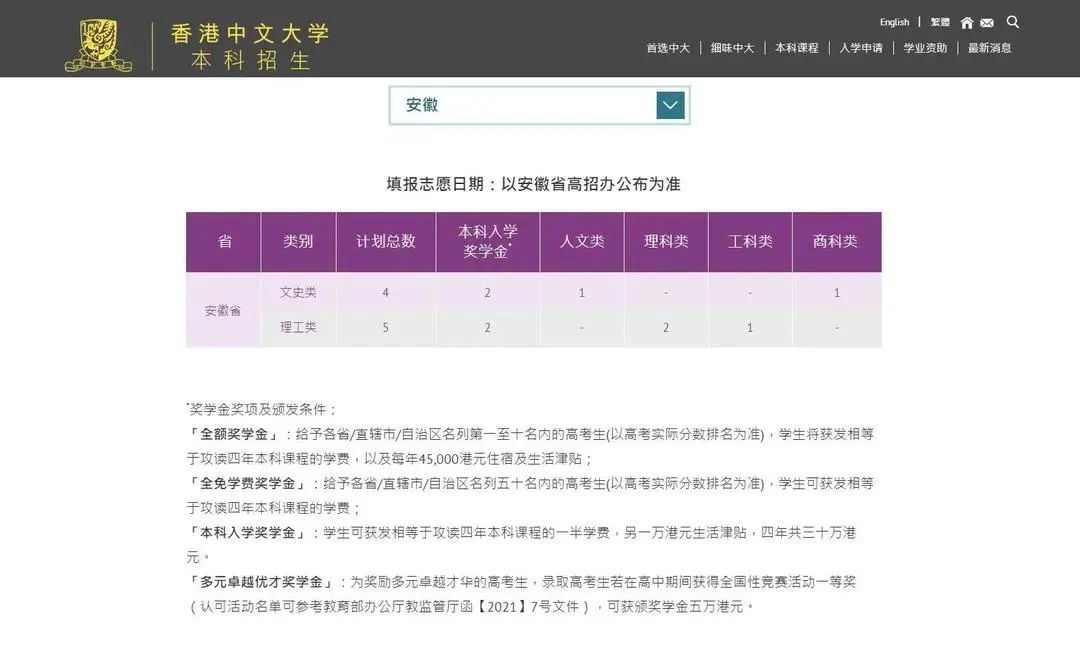This screenshot has height=654, width=1080.
Task: Click the 计划总数 value 5 for 理工类
Action: point(386,328)
